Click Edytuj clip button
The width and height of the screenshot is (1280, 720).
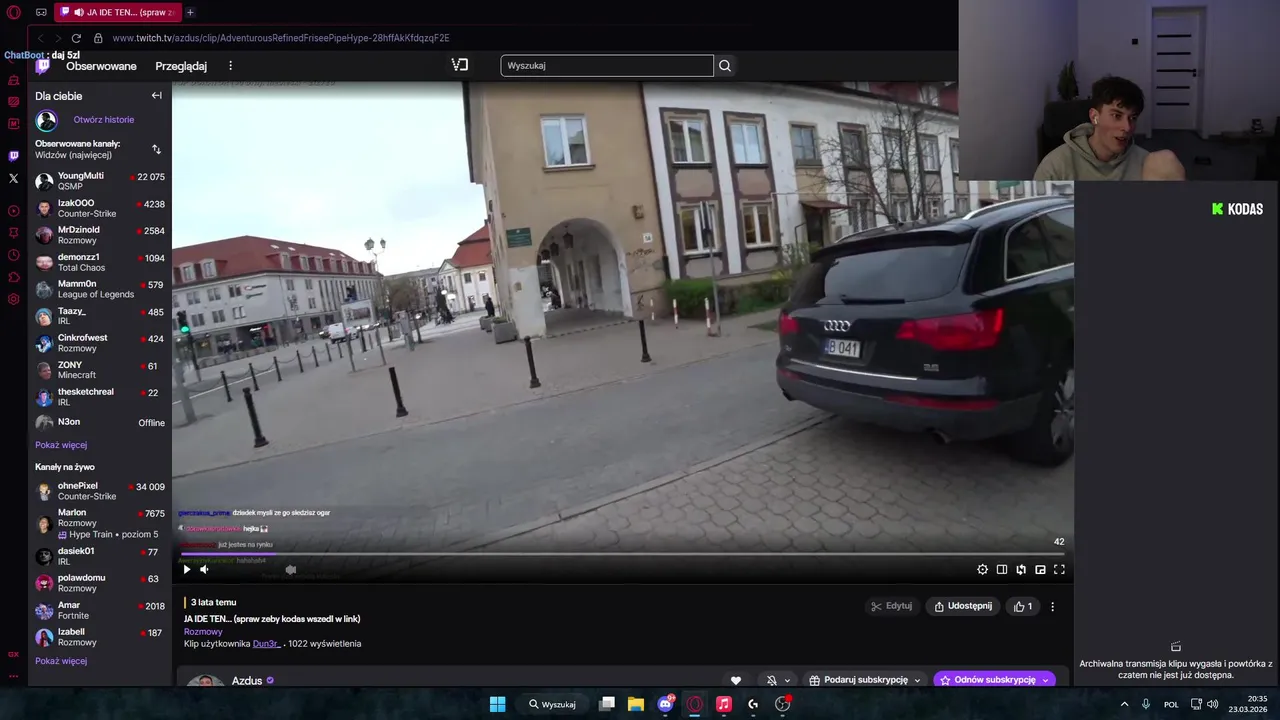click(x=892, y=606)
